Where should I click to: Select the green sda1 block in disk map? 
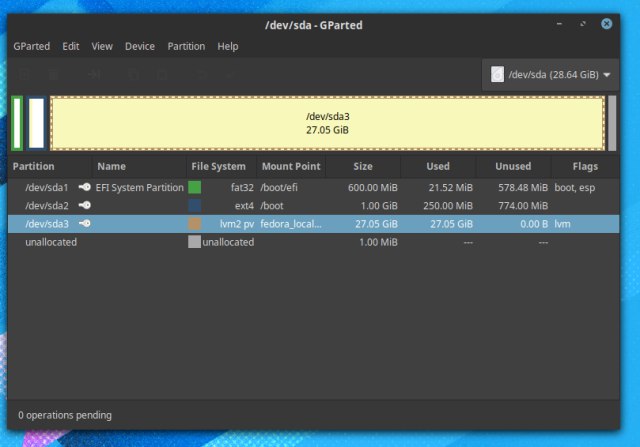coord(17,123)
